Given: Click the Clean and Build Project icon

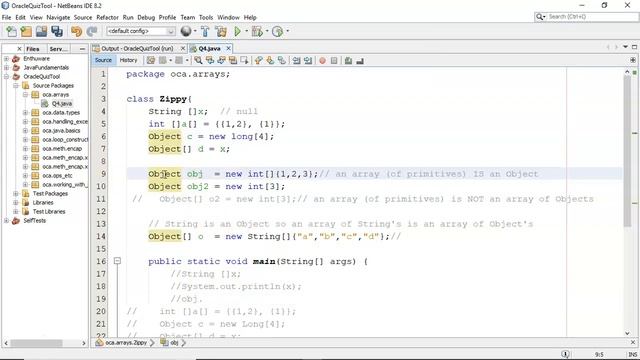Looking at the screenshot, I should (221, 31).
